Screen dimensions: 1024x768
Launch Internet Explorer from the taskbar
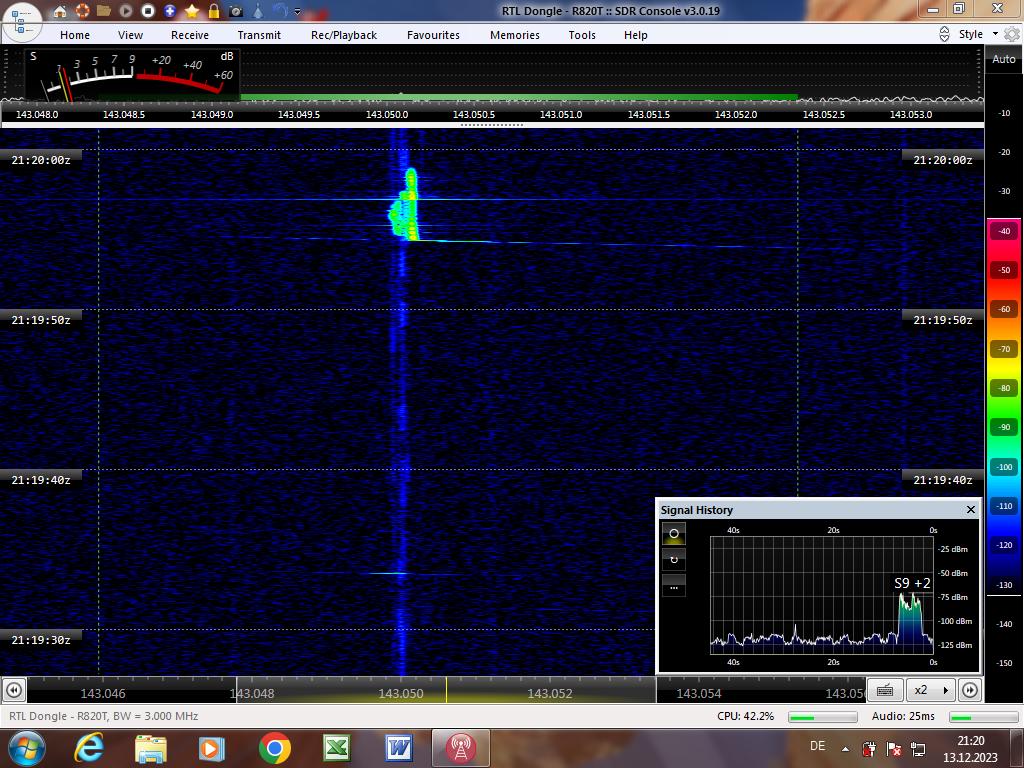point(89,748)
